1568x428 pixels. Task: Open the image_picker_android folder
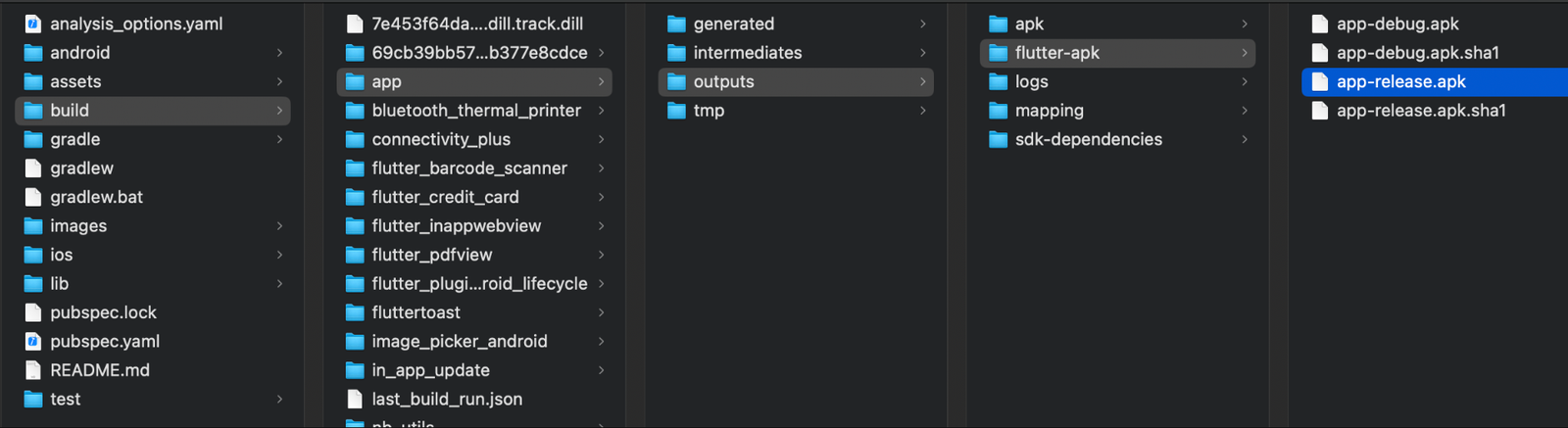pyautogui.click(x=459, y=341)
